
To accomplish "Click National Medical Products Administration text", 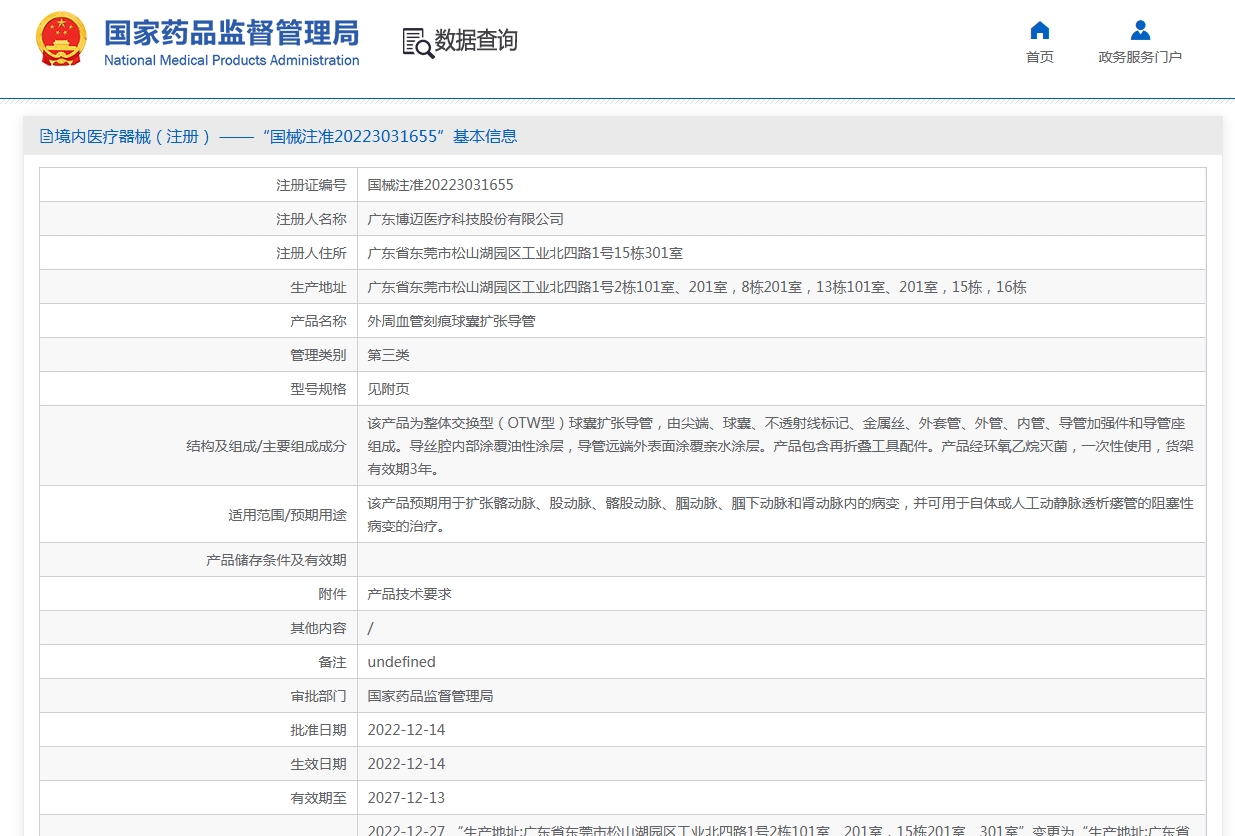I will [231, 60].
